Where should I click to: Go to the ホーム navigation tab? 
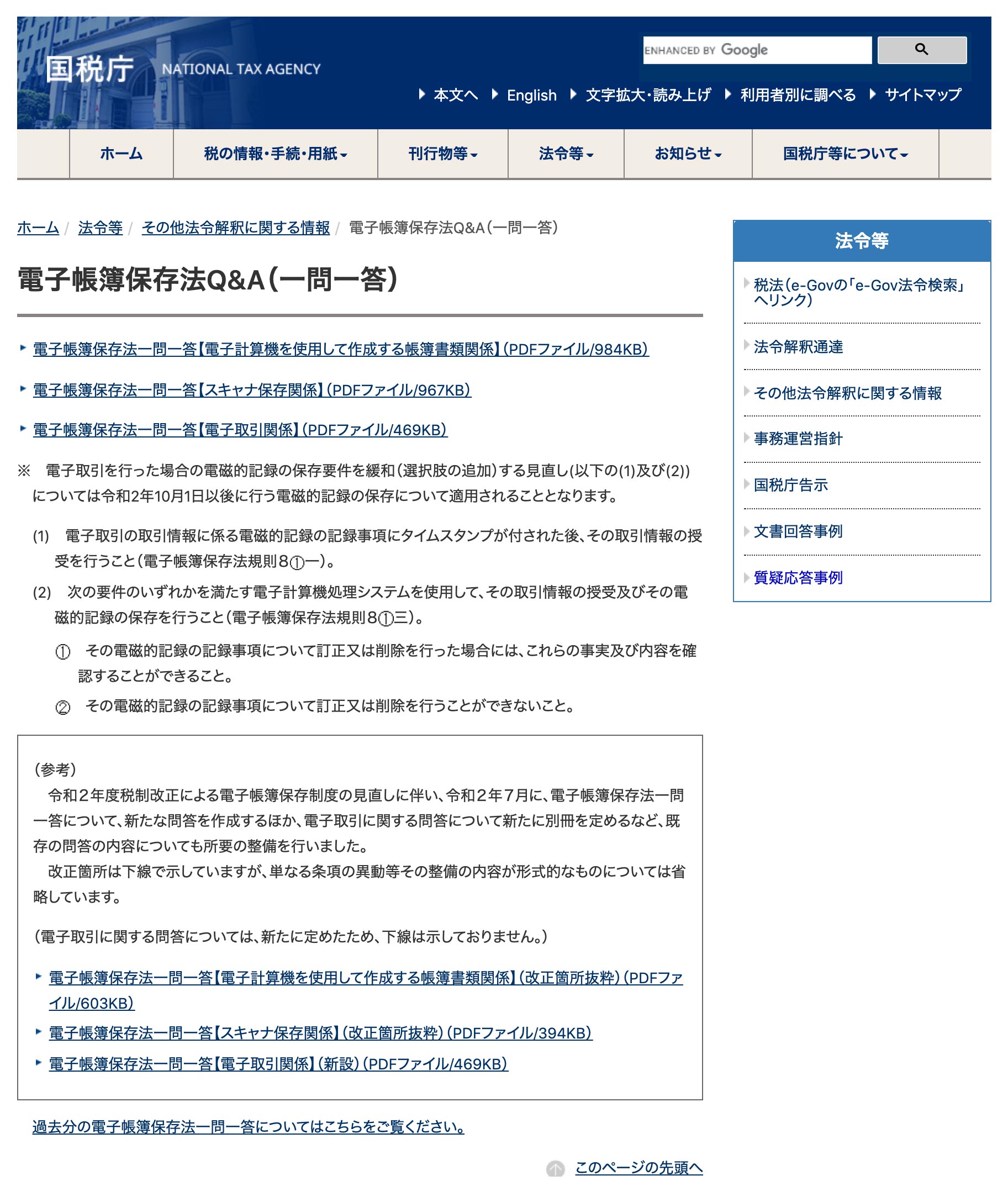coord(122,154)
